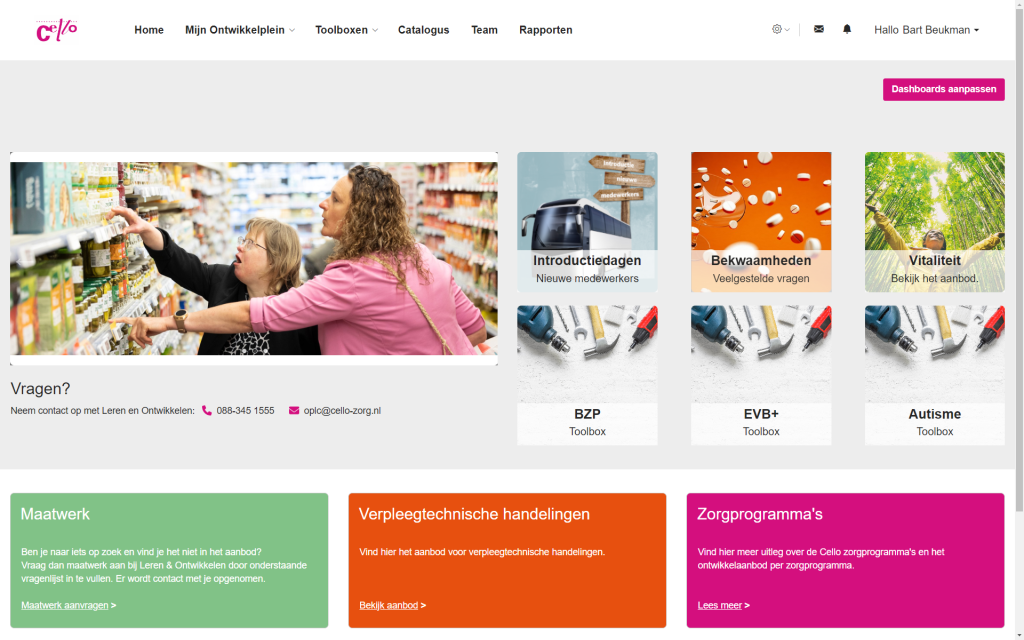The height and width of the screenshot is (640, 1024).
Task: Follow the Lees meer link under Zorgprogramma's
Action: point(719,605)
